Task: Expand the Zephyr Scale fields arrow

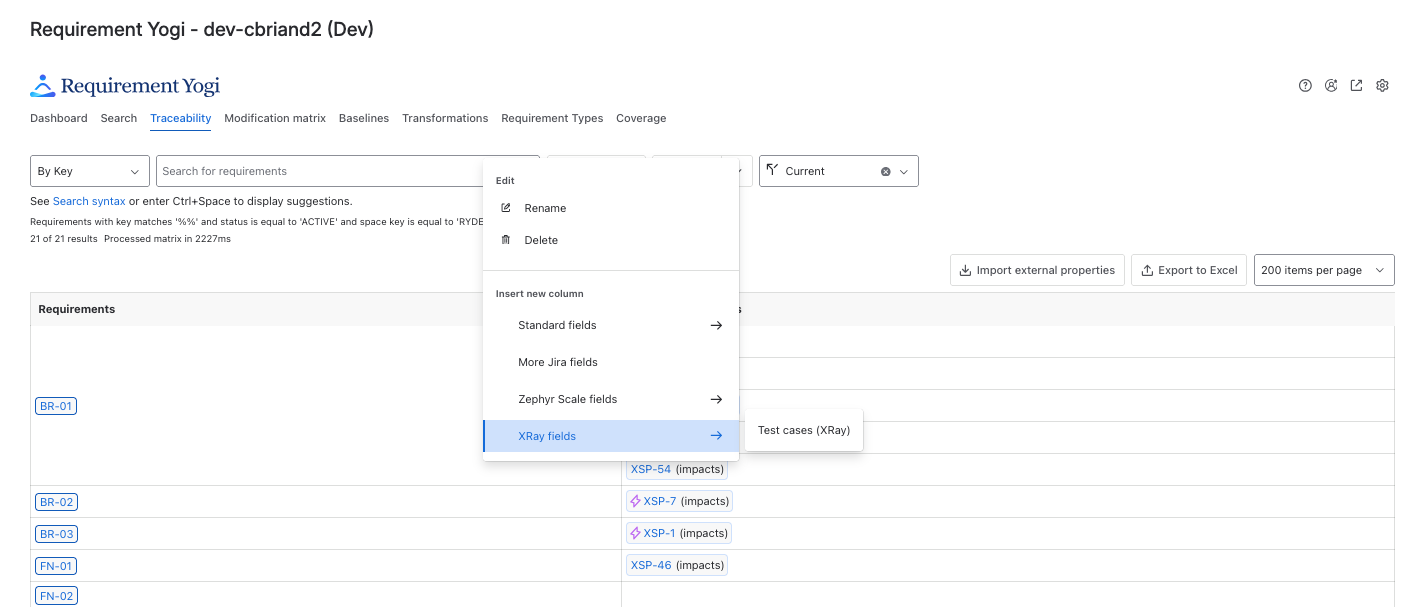Action: 716,399
